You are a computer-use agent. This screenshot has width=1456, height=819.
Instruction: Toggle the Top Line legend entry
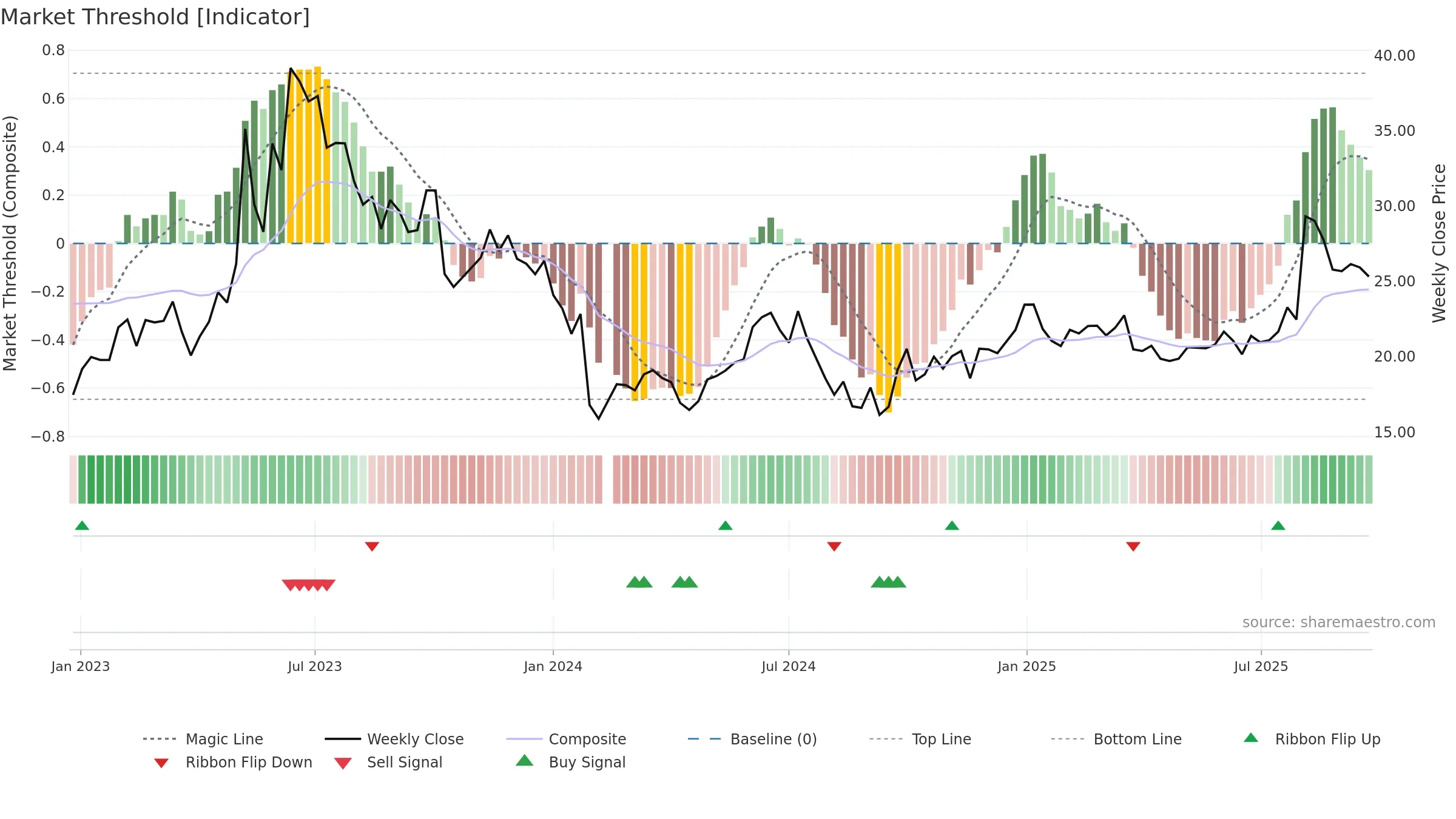920,739
